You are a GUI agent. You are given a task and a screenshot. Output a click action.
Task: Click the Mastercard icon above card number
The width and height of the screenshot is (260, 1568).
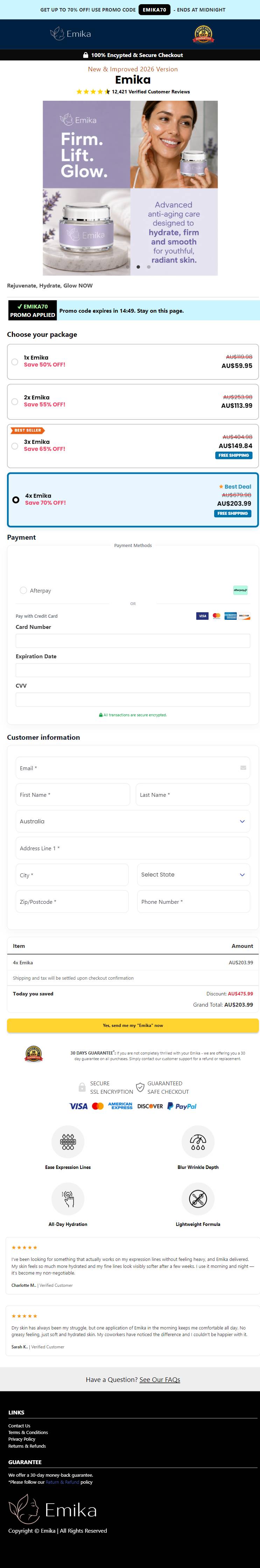pyautogui.click(x=217, y=616)
